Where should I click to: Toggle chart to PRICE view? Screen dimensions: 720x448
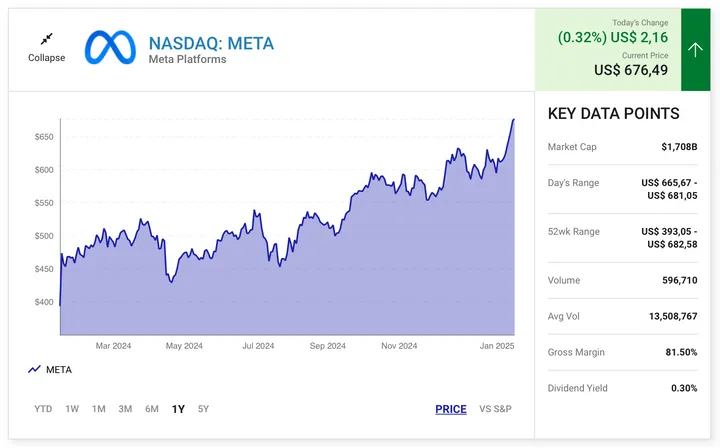click(451, 409)
